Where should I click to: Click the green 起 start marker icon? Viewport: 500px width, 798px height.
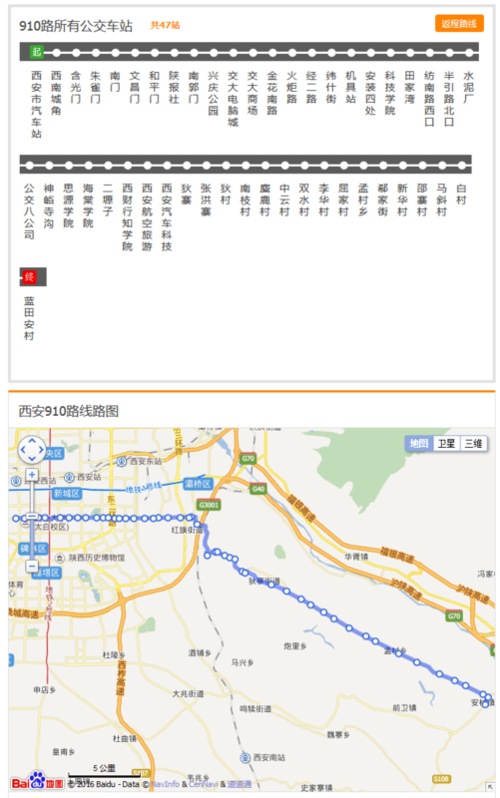tap(36, 52)
